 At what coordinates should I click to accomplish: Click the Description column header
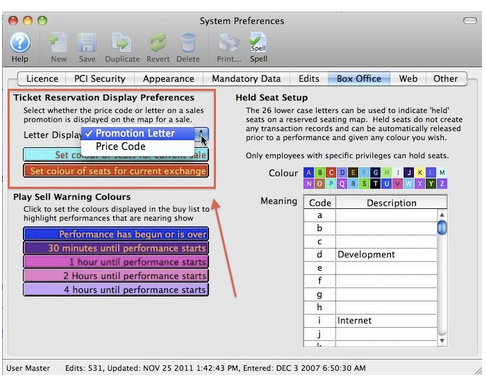tap(391, 203)
